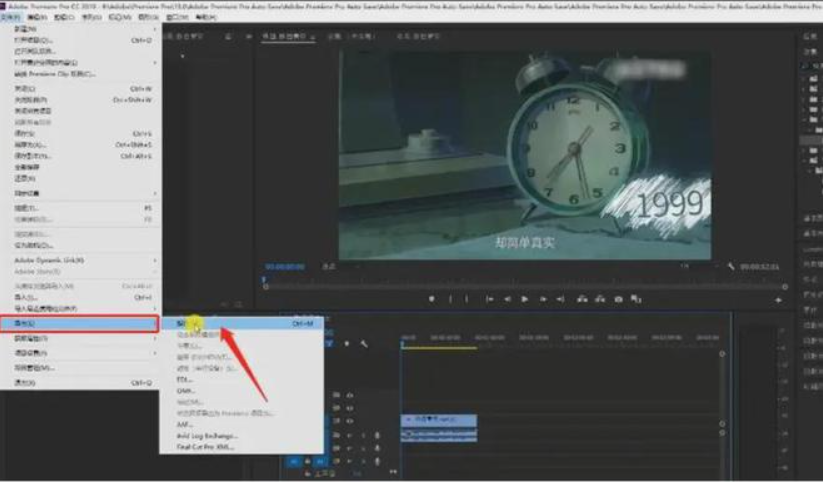Click the blue current timecode field
Screen dimensions: 823x482
coord(284,267)
